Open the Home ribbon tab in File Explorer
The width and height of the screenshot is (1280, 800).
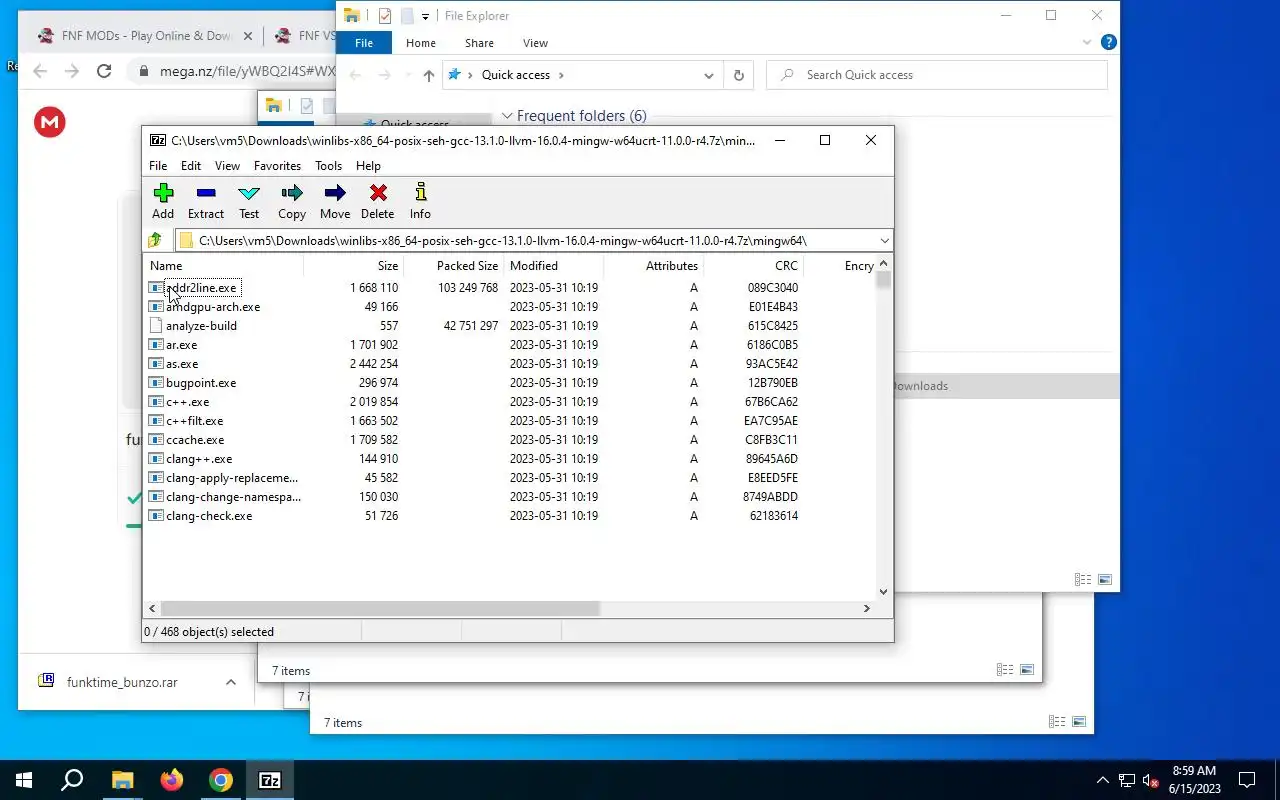pyautogui.click(x=420, y=43)
